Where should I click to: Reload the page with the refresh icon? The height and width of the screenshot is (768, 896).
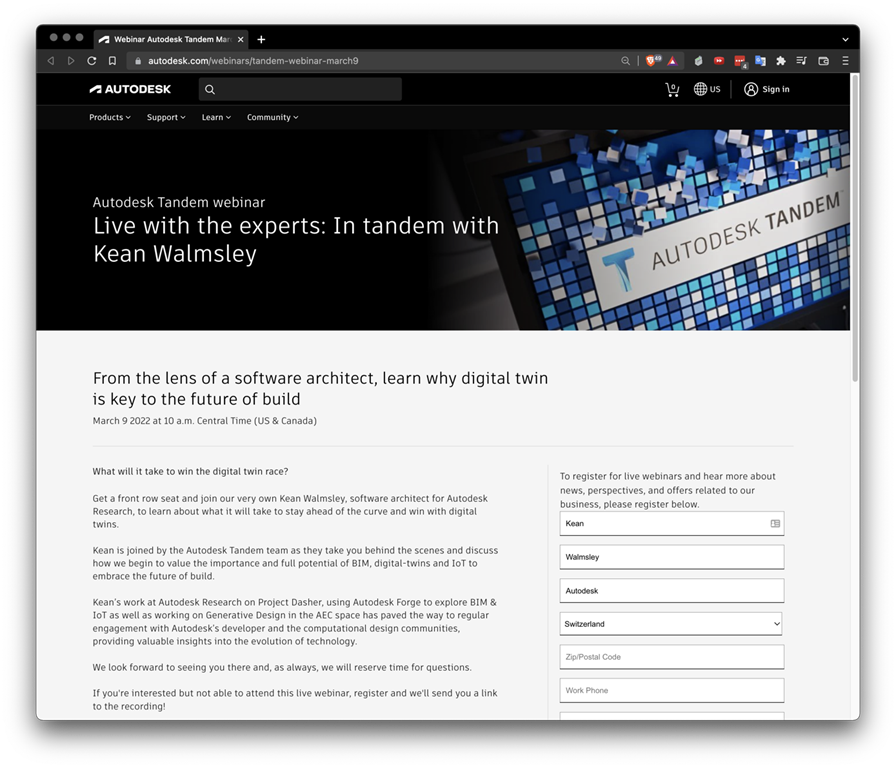point(91,61)
